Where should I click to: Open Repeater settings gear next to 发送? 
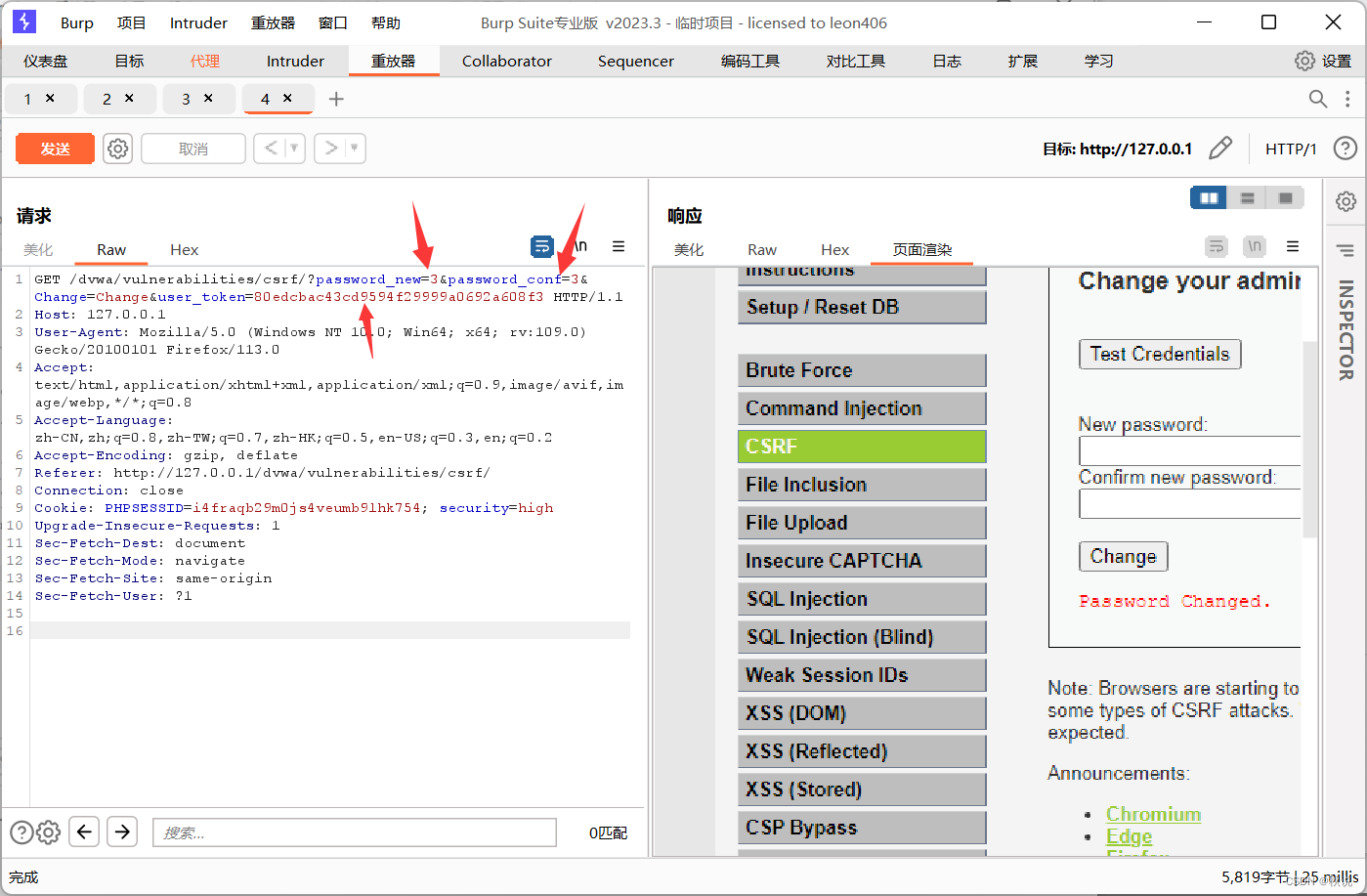point(118,149)
